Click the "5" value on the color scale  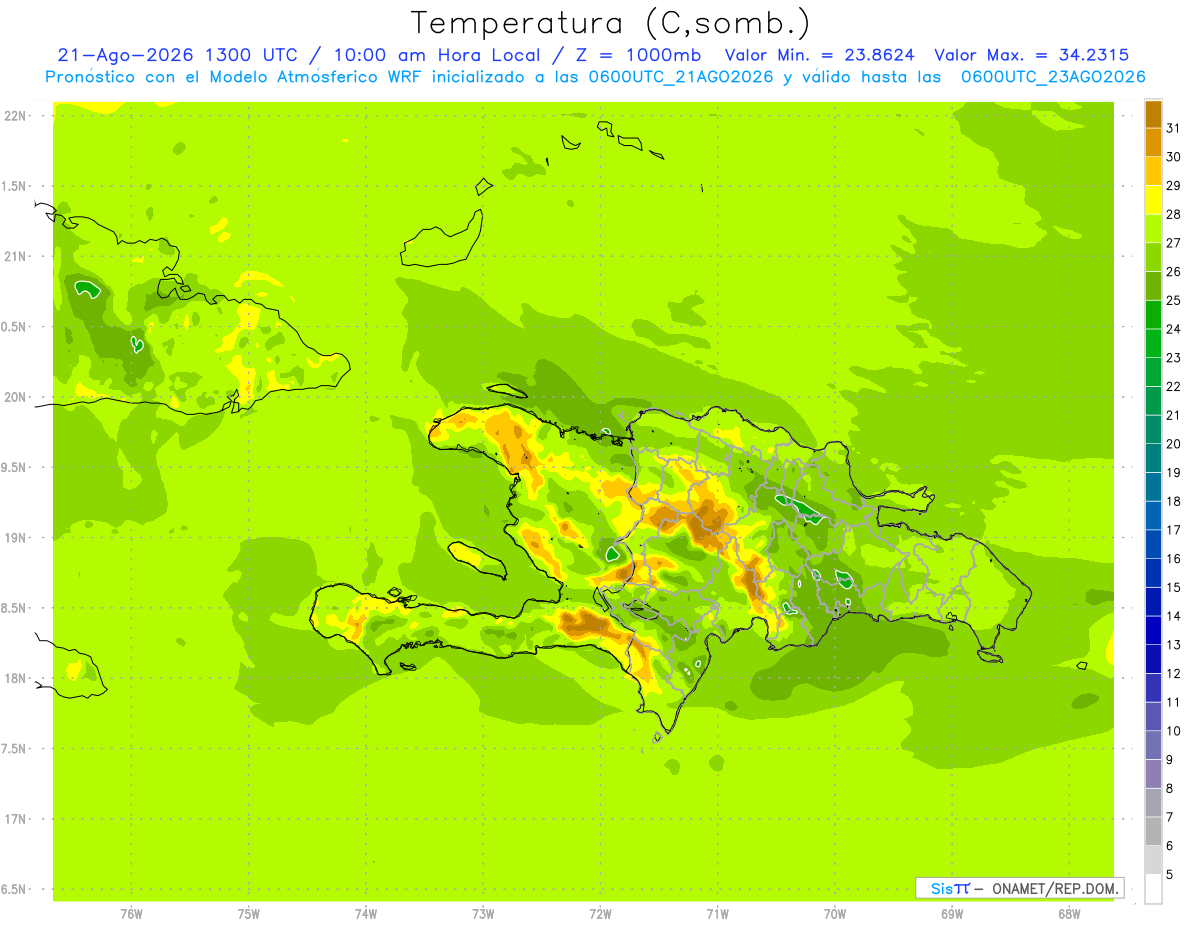click(1170, 875)
